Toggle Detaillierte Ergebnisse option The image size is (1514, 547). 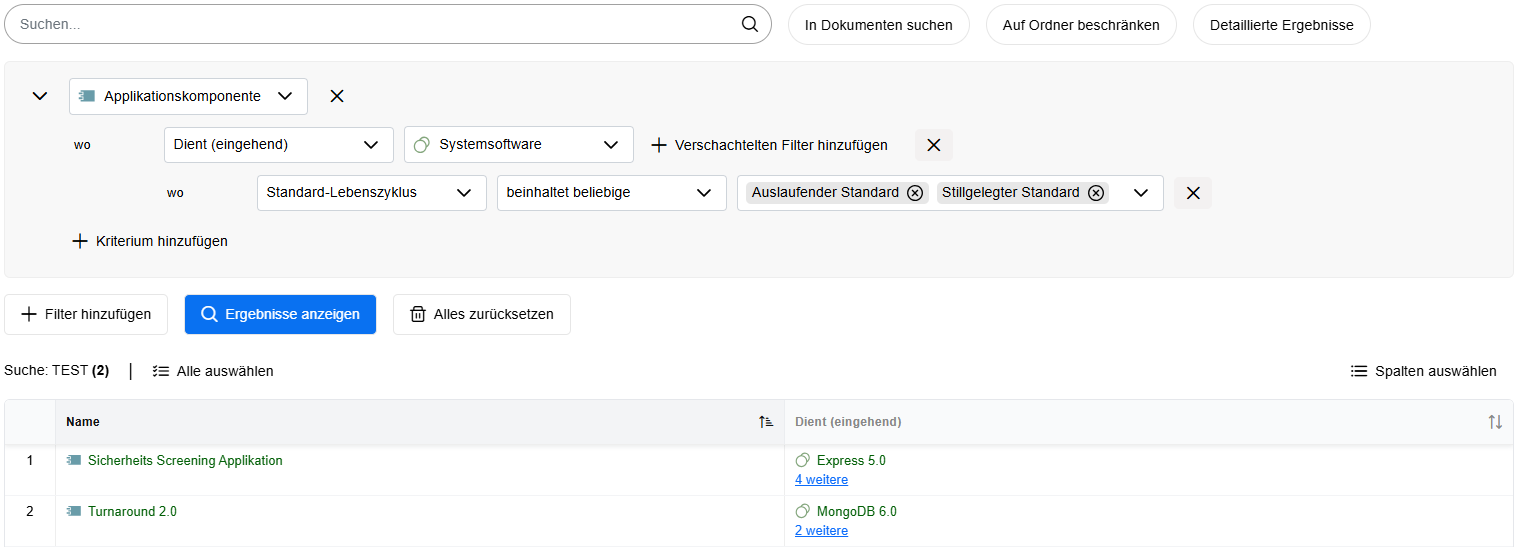tap(1281, 25)
